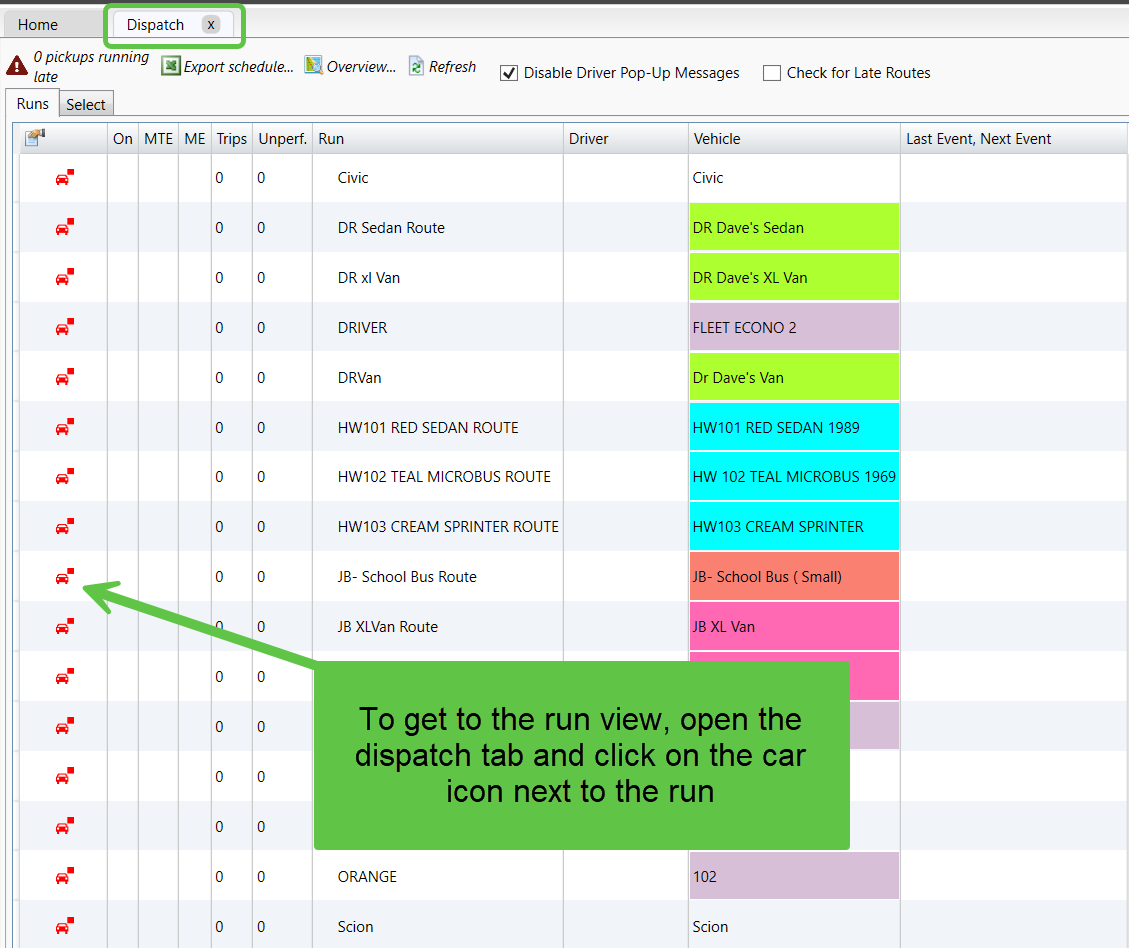
Task: Click the late pickups warning icon
Action: 17,66
